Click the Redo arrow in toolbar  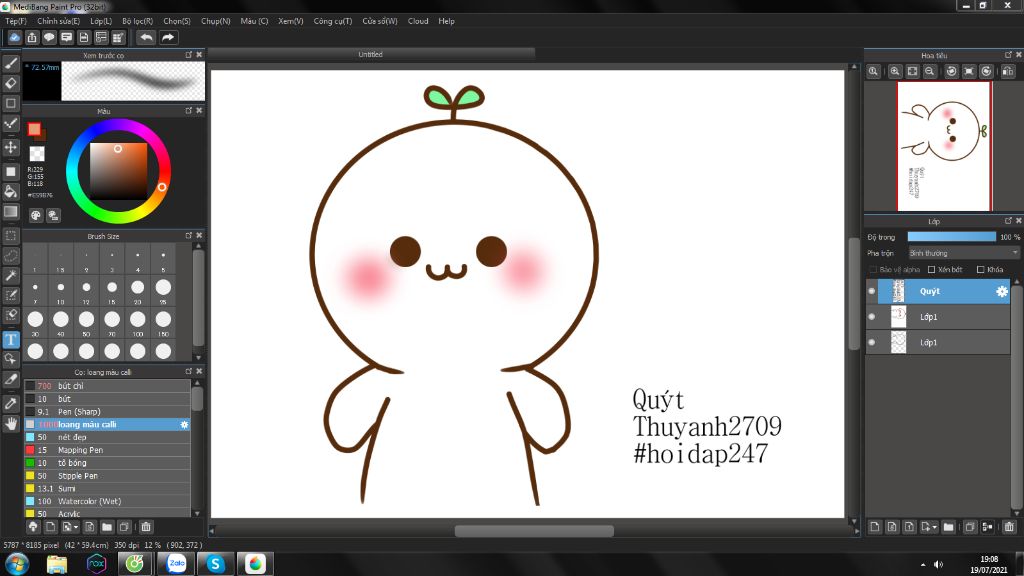point(168,37)
